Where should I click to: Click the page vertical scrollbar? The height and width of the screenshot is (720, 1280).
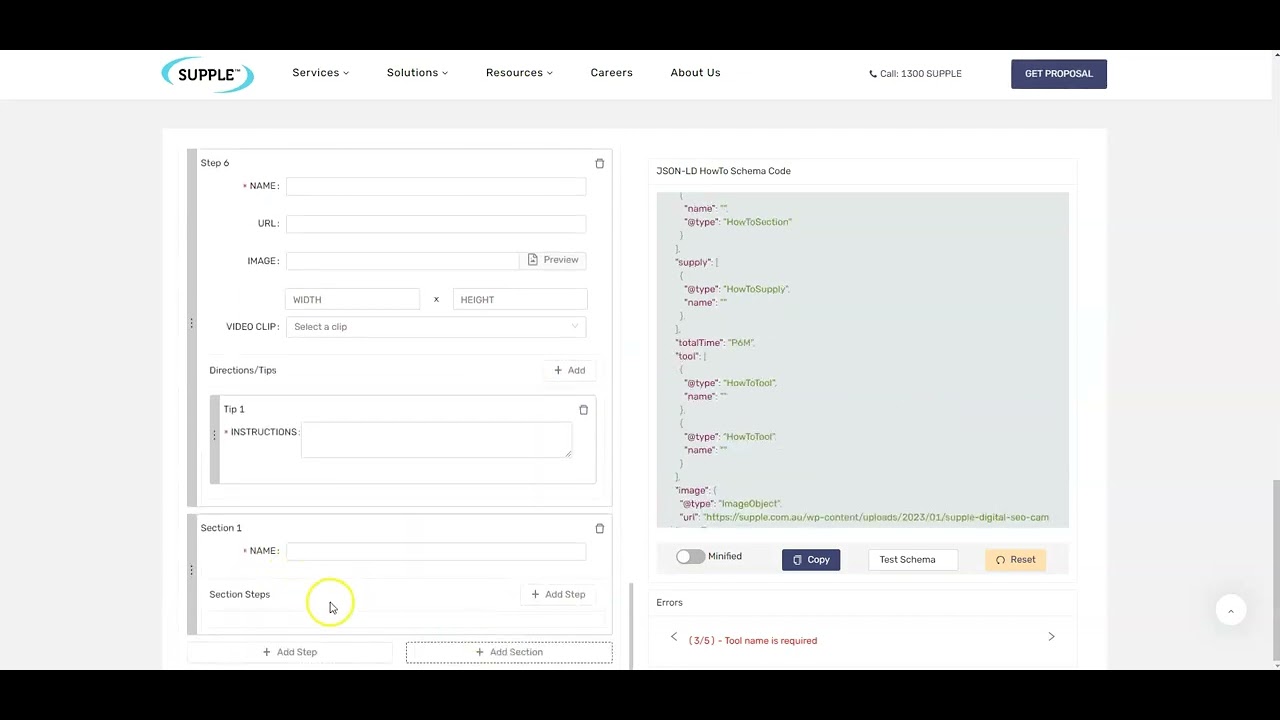pos(1275,570)
